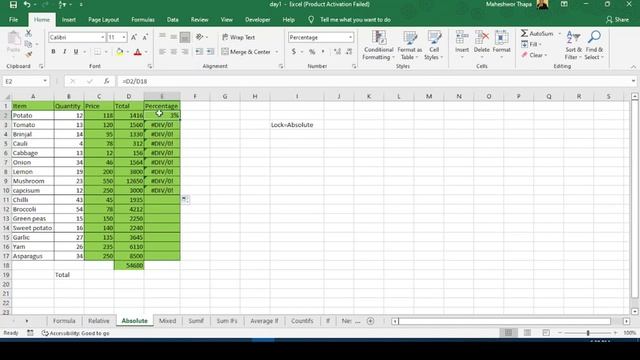Increase indent in the Alignment group
Image resolution: width=640 pixels, height=360 pixels.
[211, 52]
